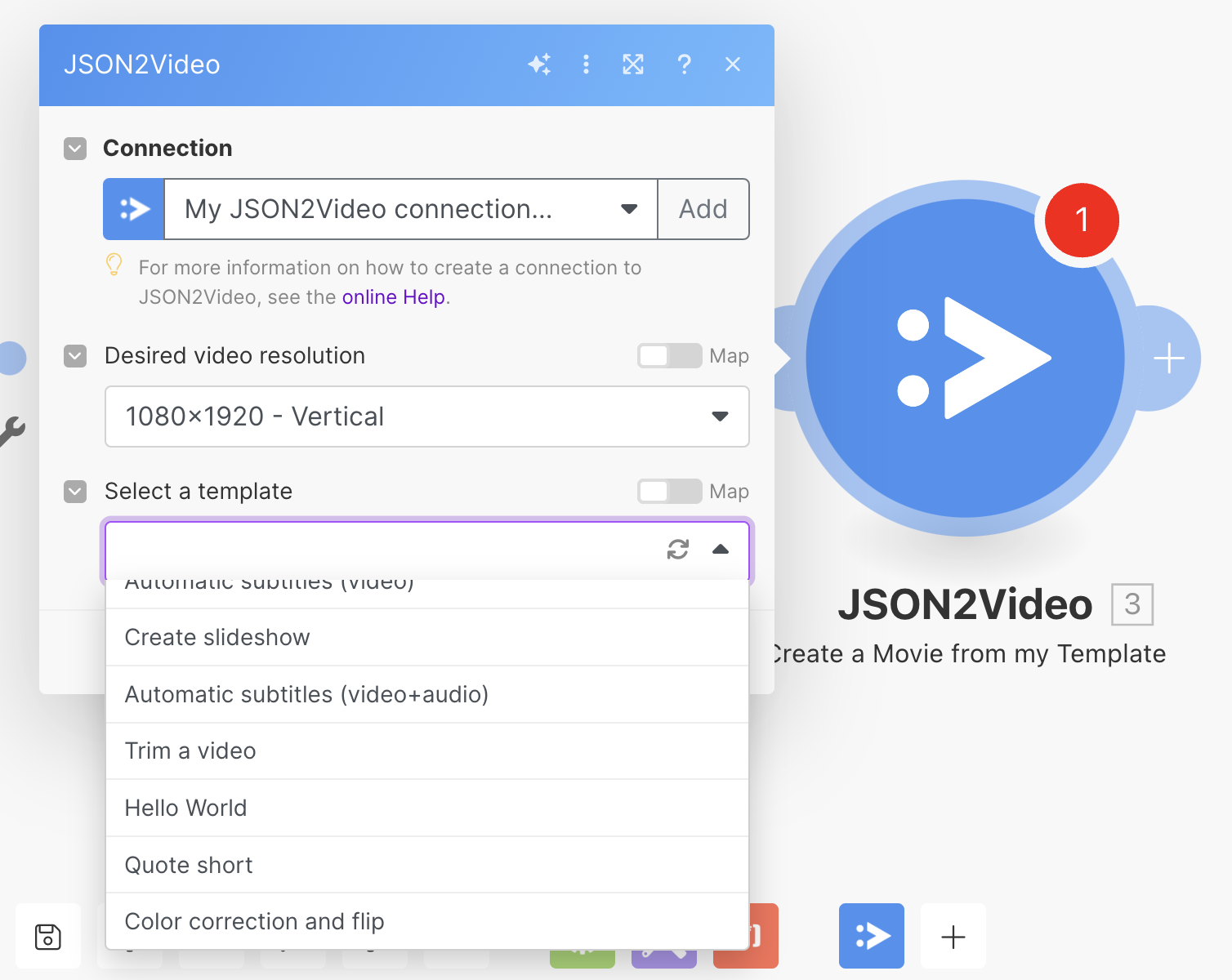Collapse the Connection section checkbox arrow

75,149
